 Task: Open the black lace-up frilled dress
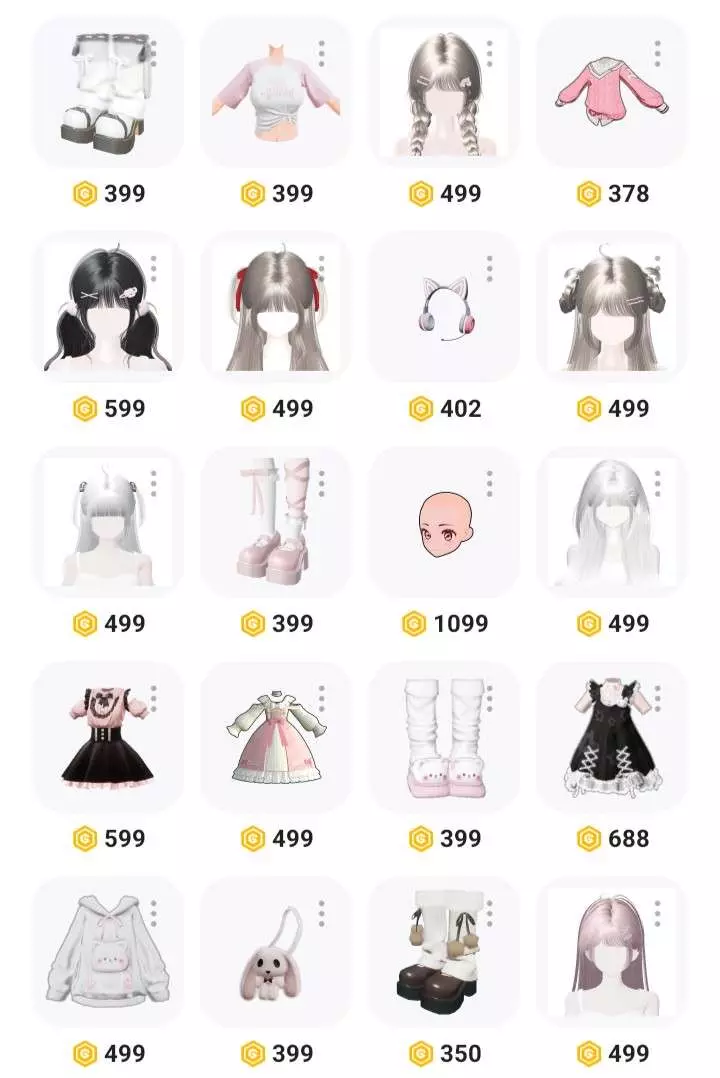point(612,738)
